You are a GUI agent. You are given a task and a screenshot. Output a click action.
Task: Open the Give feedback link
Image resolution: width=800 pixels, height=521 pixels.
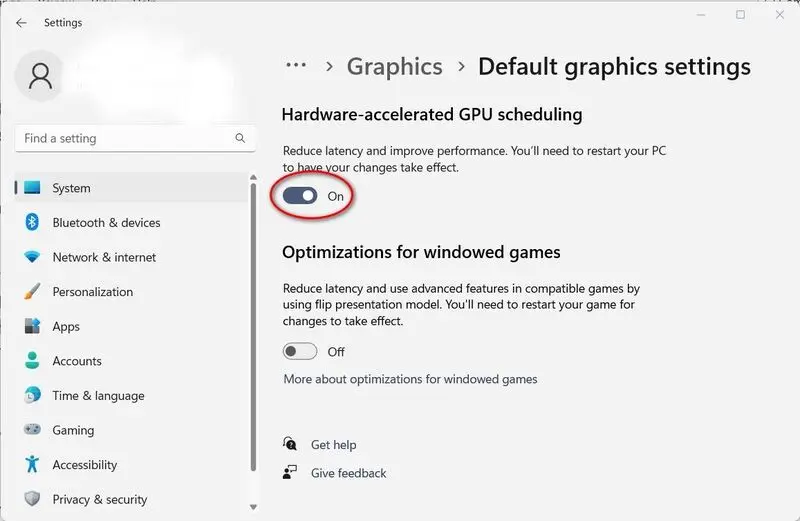pyautogui.click(x=348, y=473)
